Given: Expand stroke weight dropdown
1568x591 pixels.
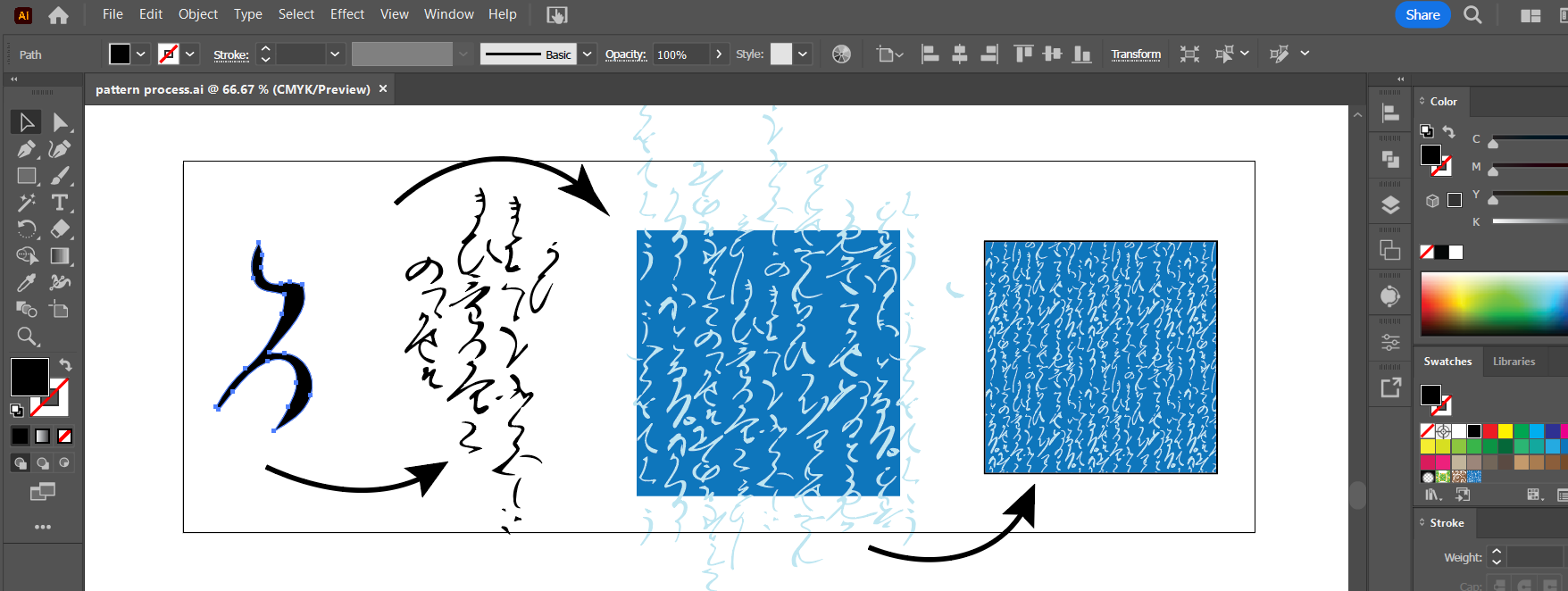Looking at the screenshot, I should click(335, 54).
